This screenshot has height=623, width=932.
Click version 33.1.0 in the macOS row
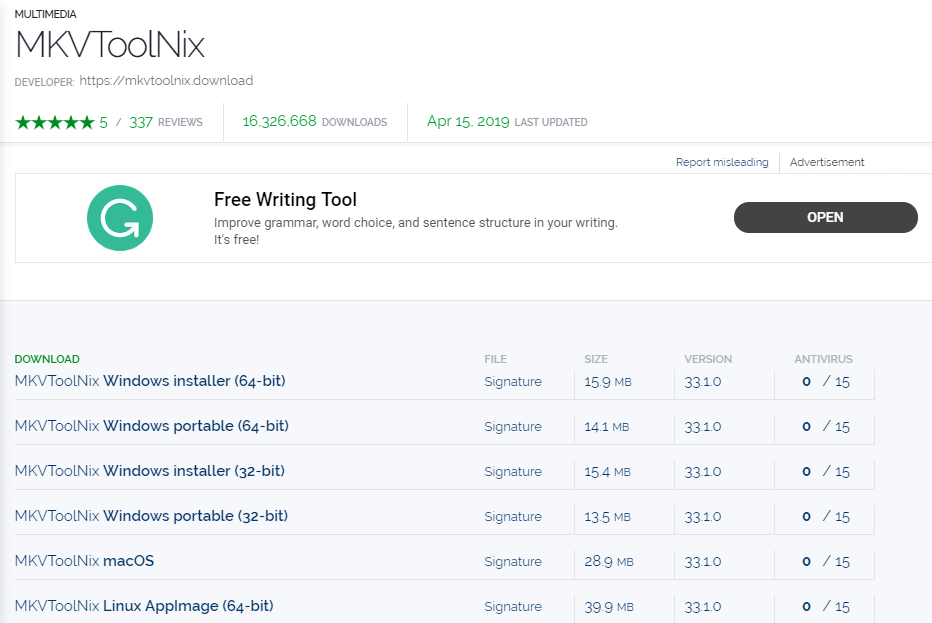coord(703,562)
